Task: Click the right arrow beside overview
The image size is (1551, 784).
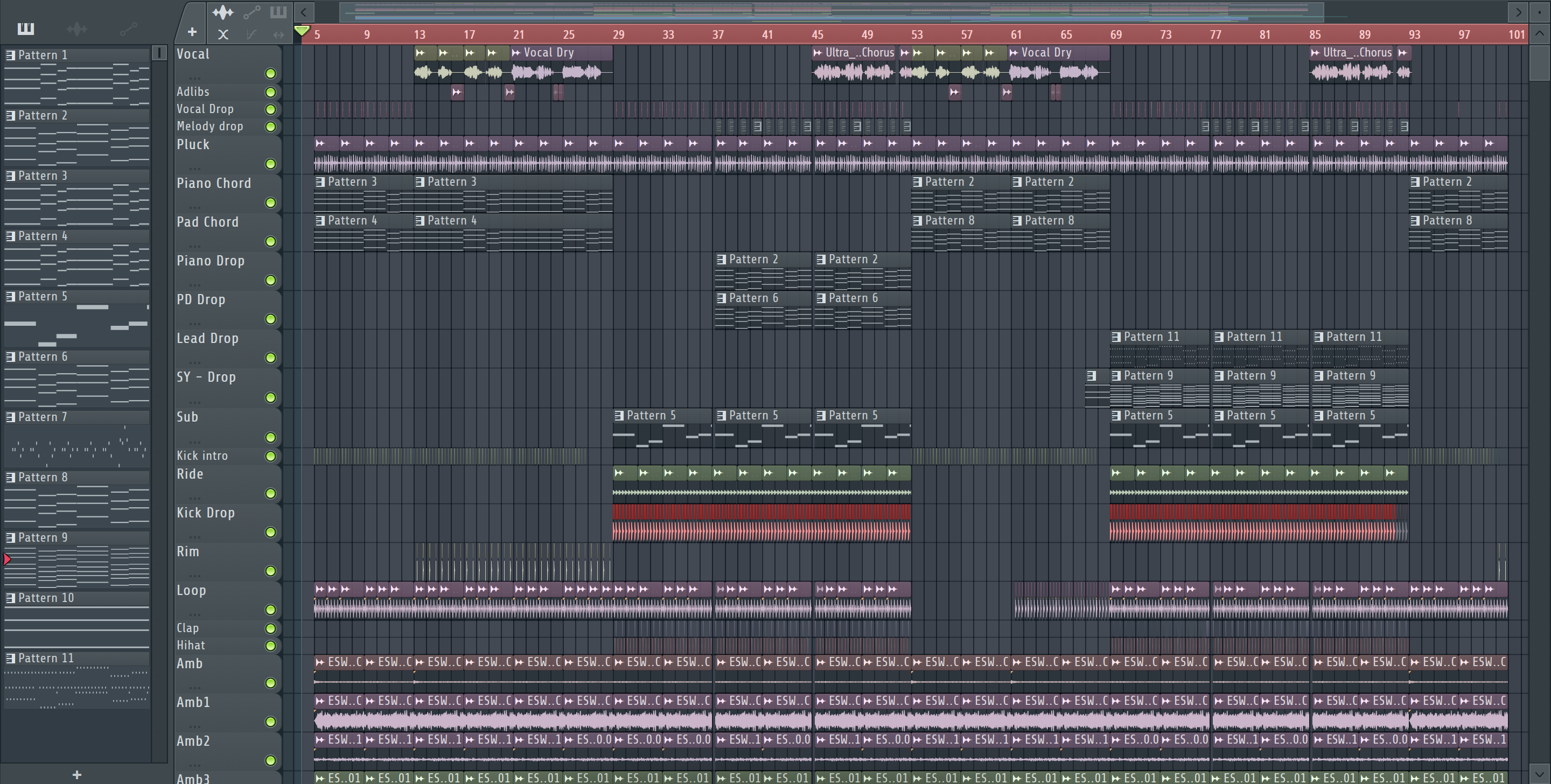Action: click(1518, 11)
